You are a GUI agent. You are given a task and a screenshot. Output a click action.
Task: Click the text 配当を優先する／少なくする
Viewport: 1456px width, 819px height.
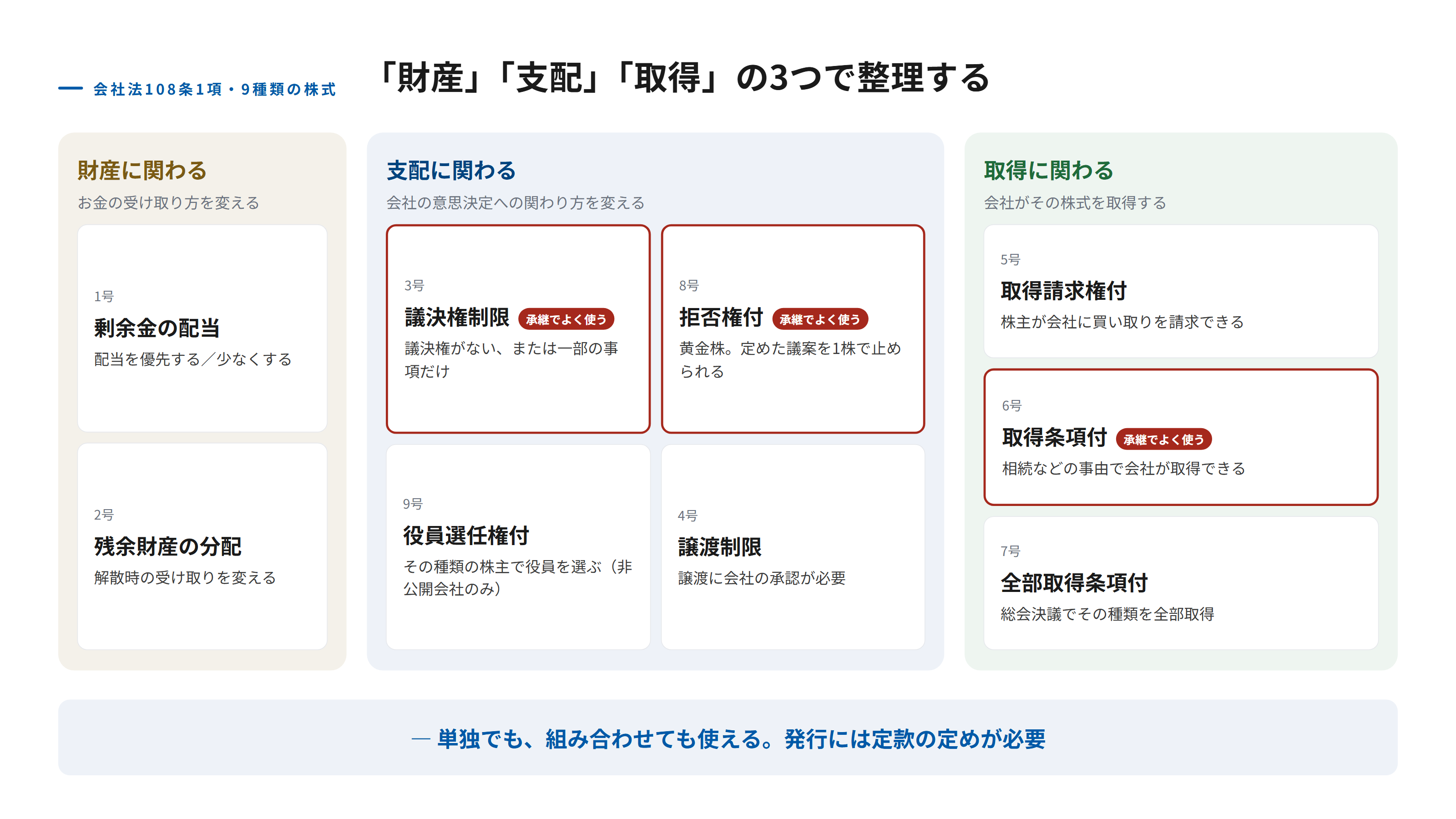[x=193, y=359]
